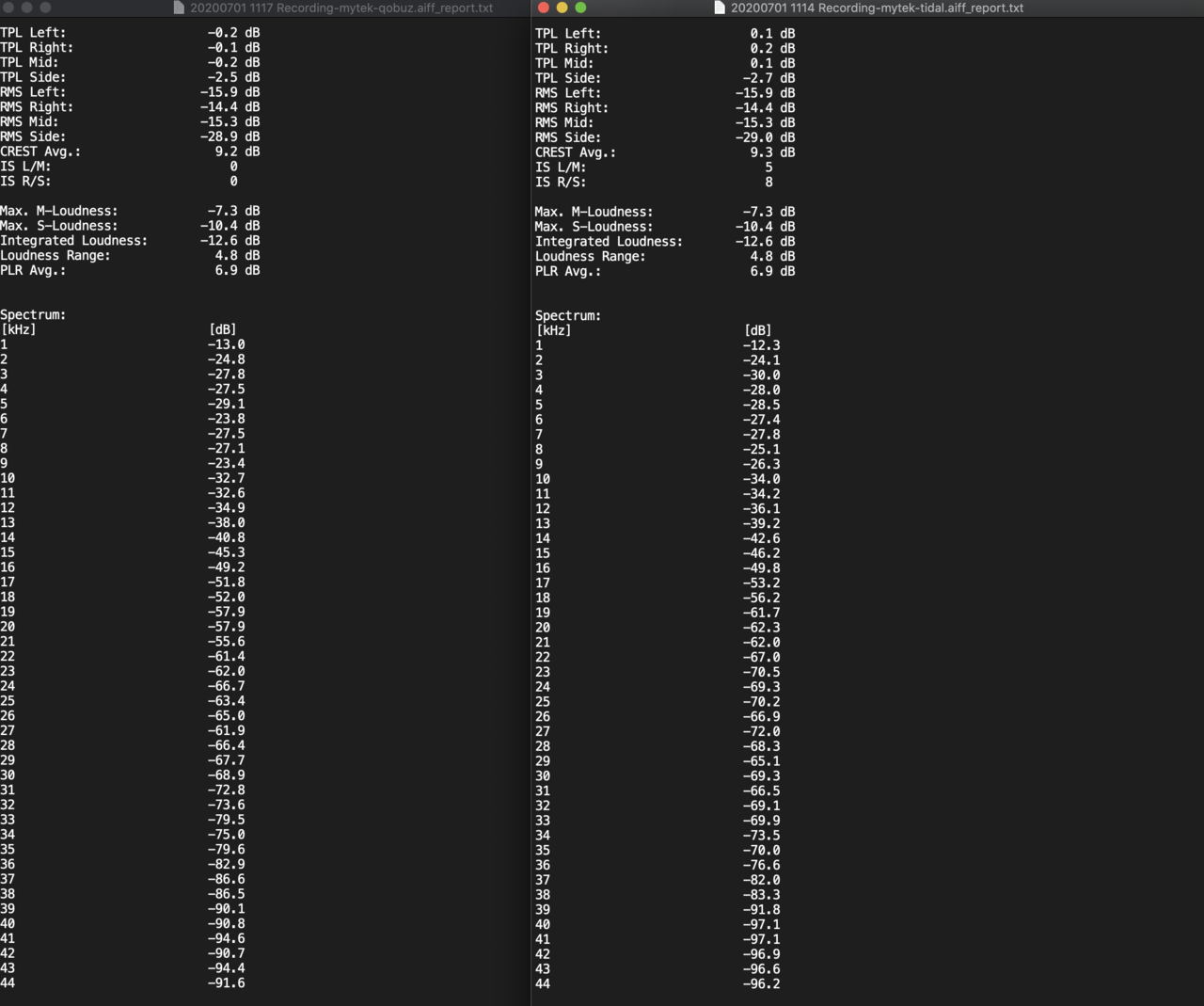The image size is (1204, 1006).
Task: Click the '[dB]' column header in tidal report
Action: 758,330
